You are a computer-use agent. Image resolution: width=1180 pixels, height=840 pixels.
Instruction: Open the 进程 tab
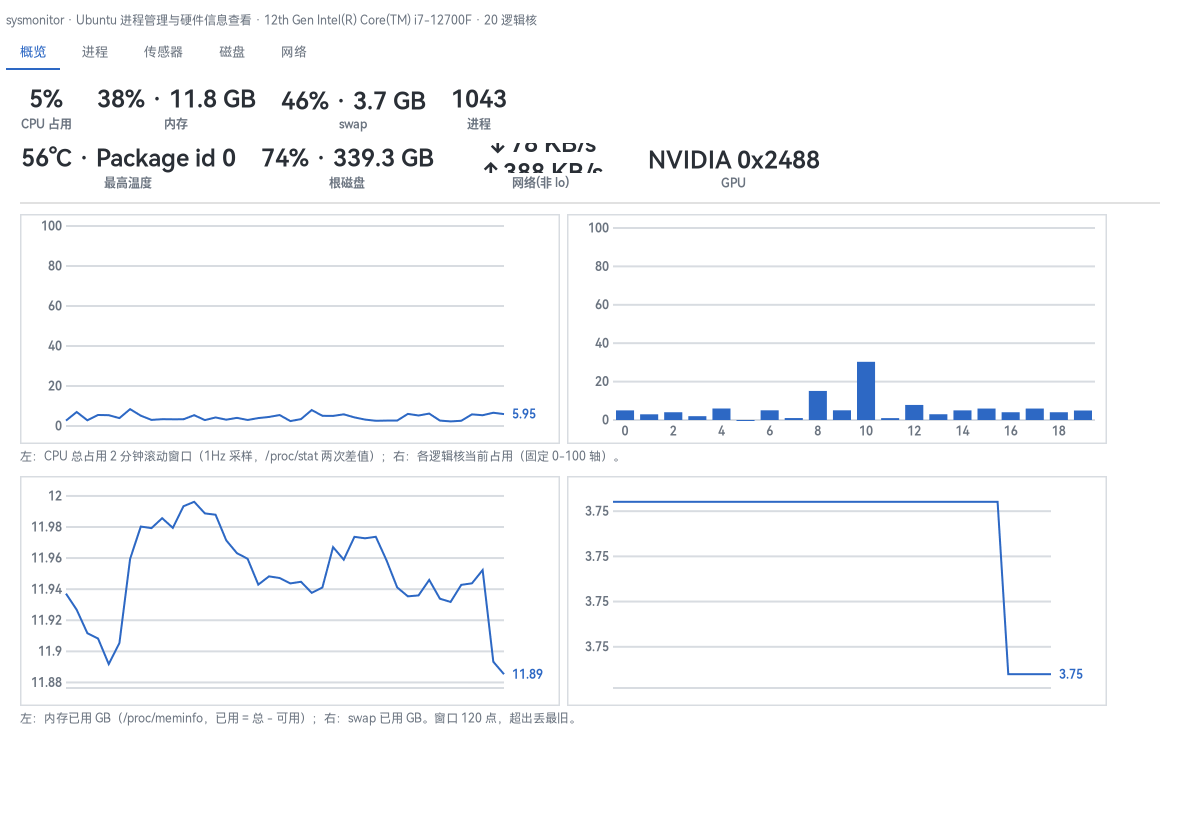pyautogui.click(x=95, y=52)
